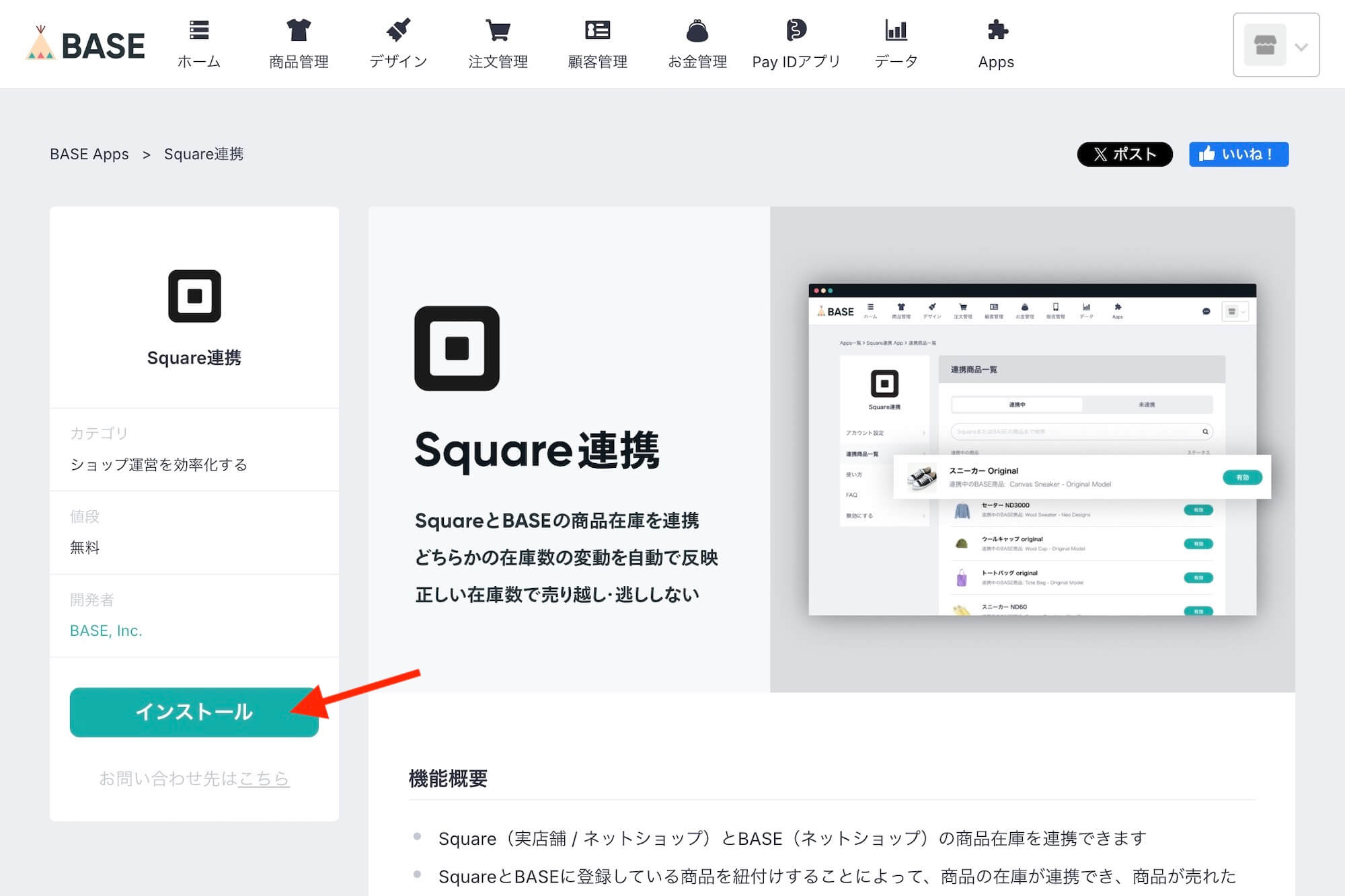Screen dimensions: 1345x896
Task: Share via the X ポスト button
Action: [1124, 154]
